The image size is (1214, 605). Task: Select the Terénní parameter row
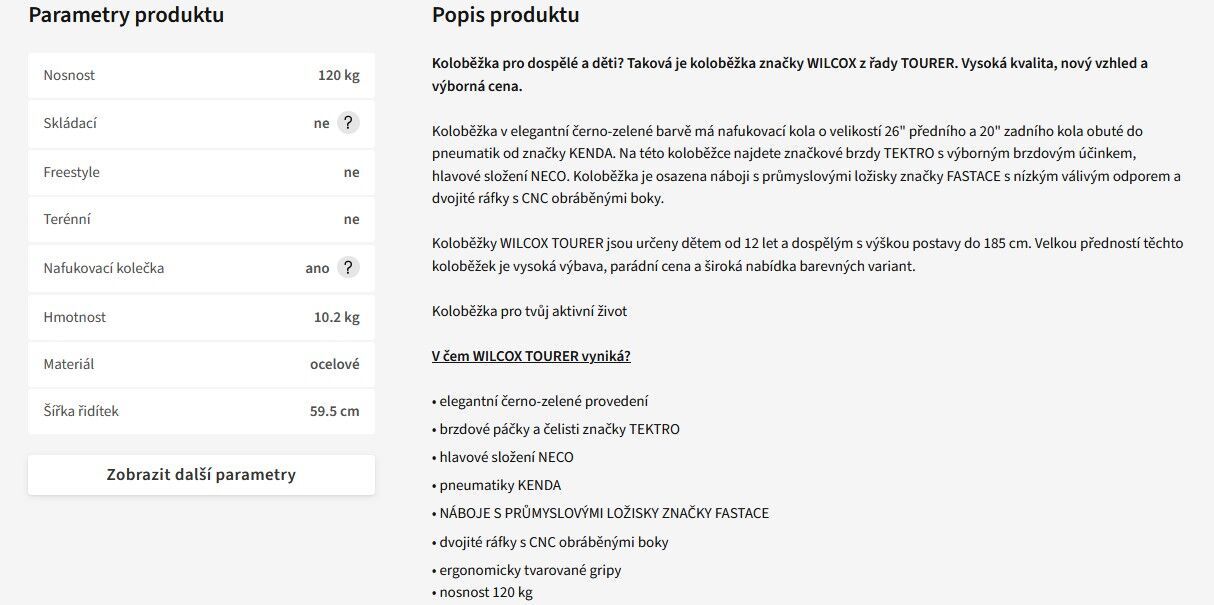(x=201, y=219)
